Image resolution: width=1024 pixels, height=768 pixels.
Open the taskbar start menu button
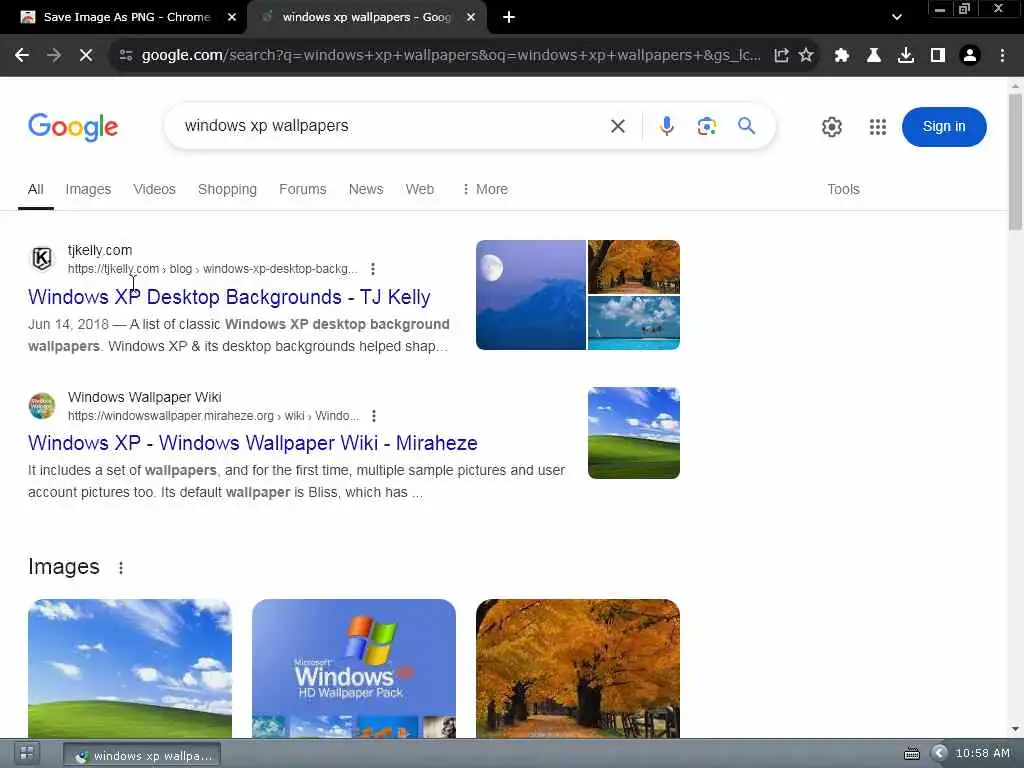click(27, 753)
